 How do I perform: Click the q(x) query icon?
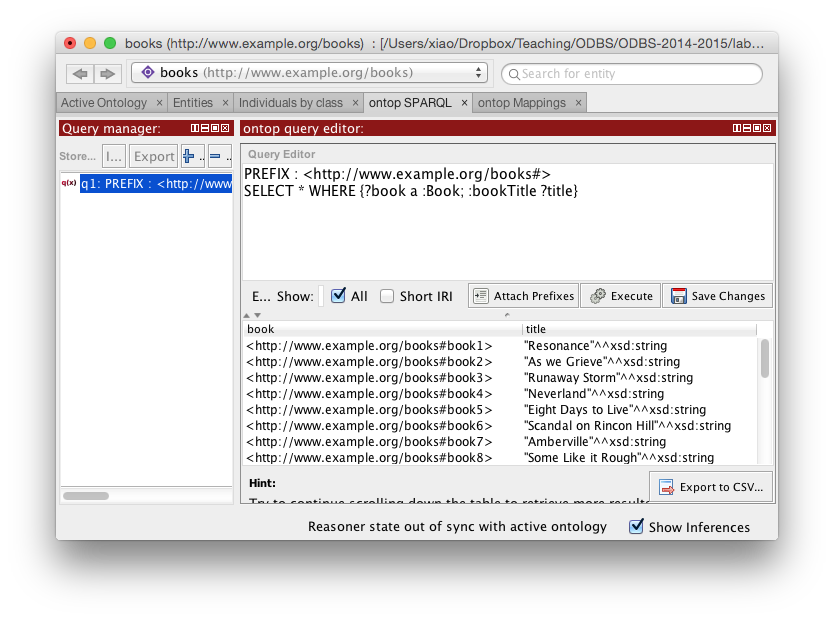click(x=69, y=183)
